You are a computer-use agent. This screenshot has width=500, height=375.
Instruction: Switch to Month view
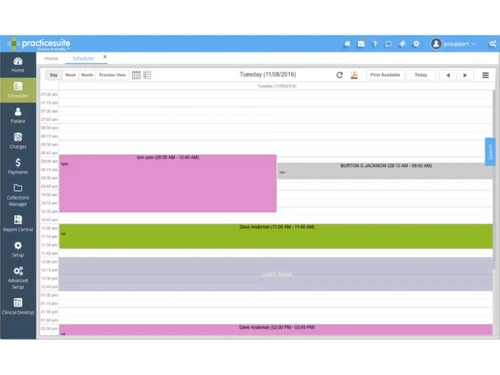(87, 75)
